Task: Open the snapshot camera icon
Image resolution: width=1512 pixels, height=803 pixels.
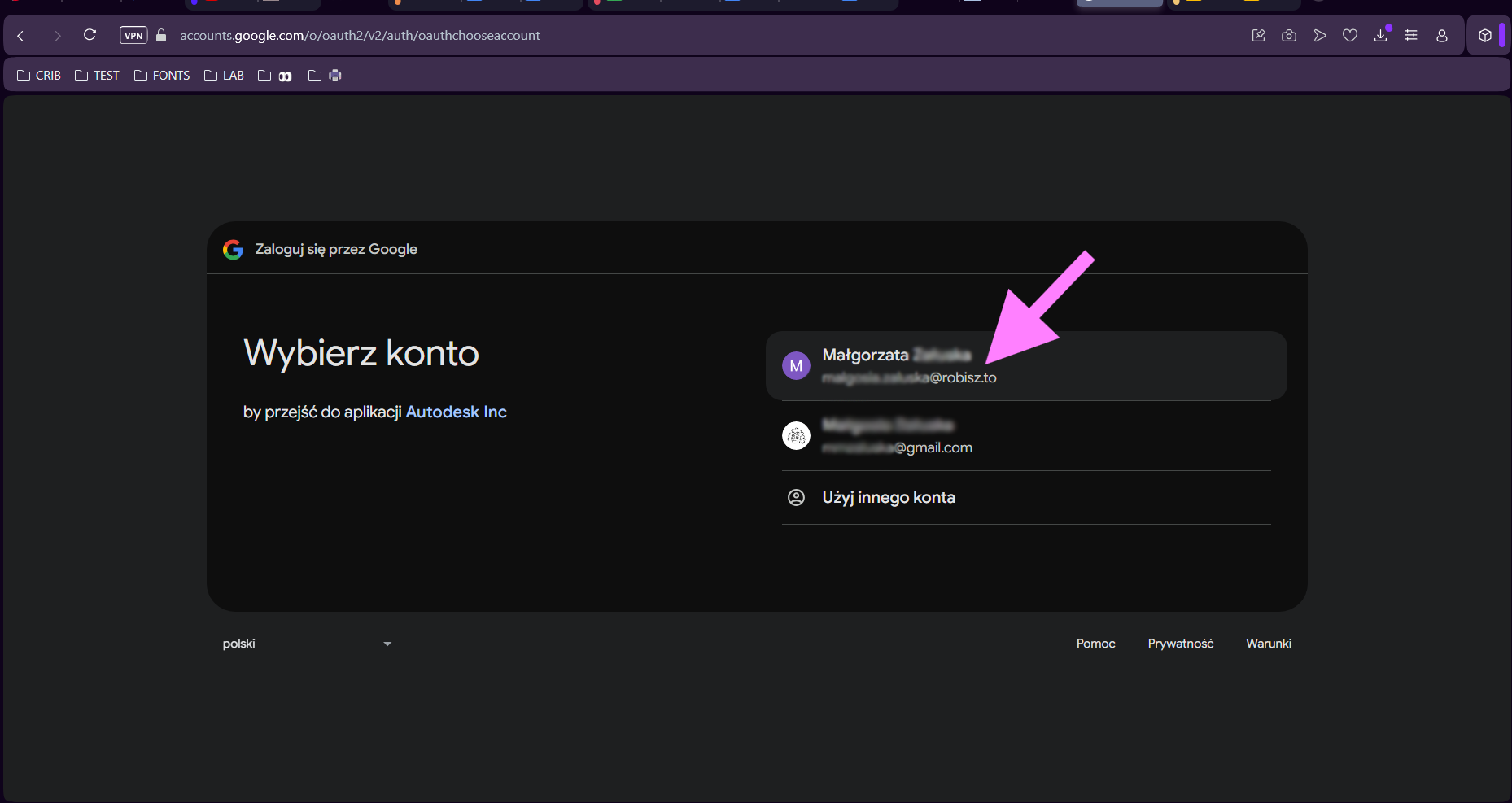Action: point(1289,36)
